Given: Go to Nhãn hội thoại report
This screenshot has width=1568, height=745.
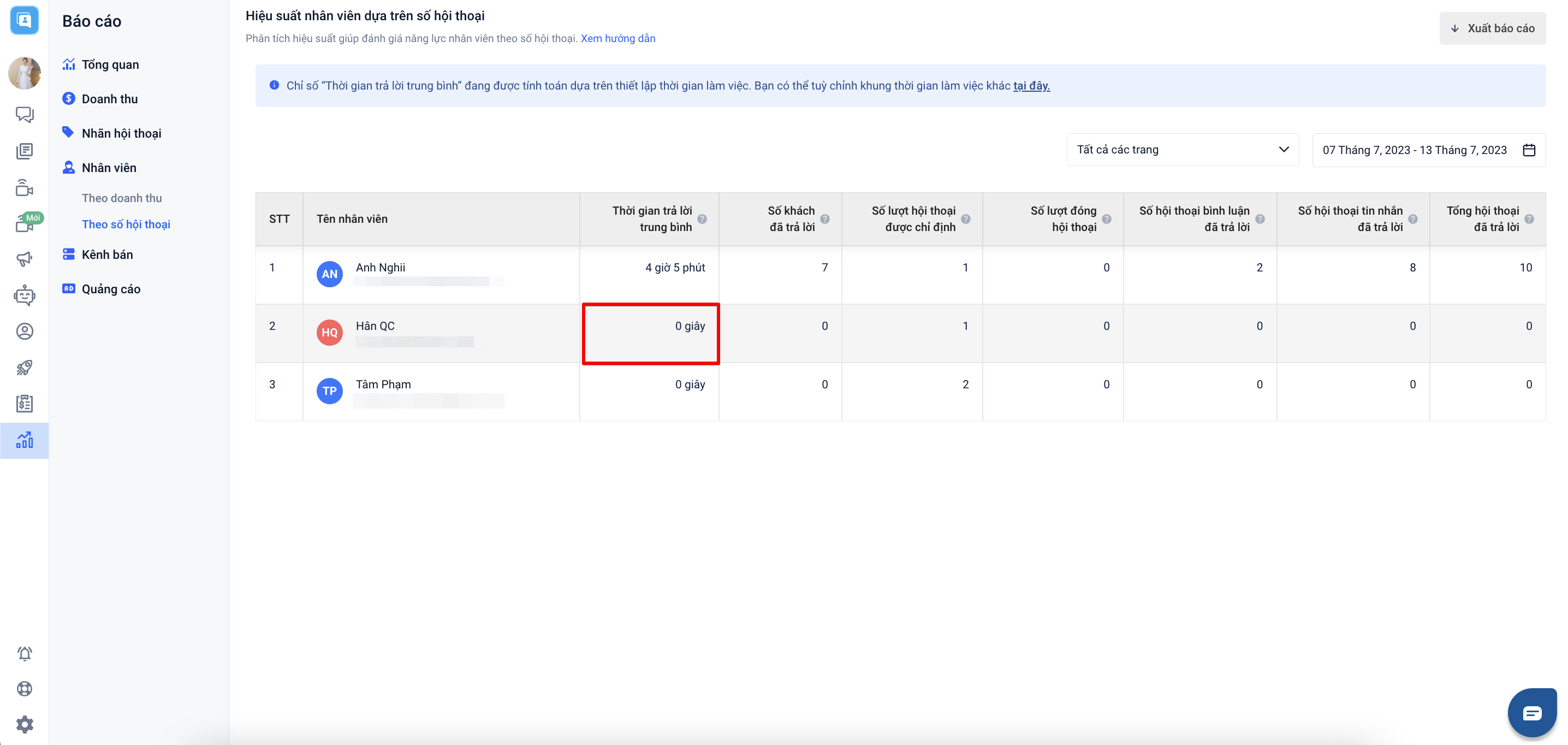Looking at the screenshot, I should pyautogui.click(x=121, y=133).
